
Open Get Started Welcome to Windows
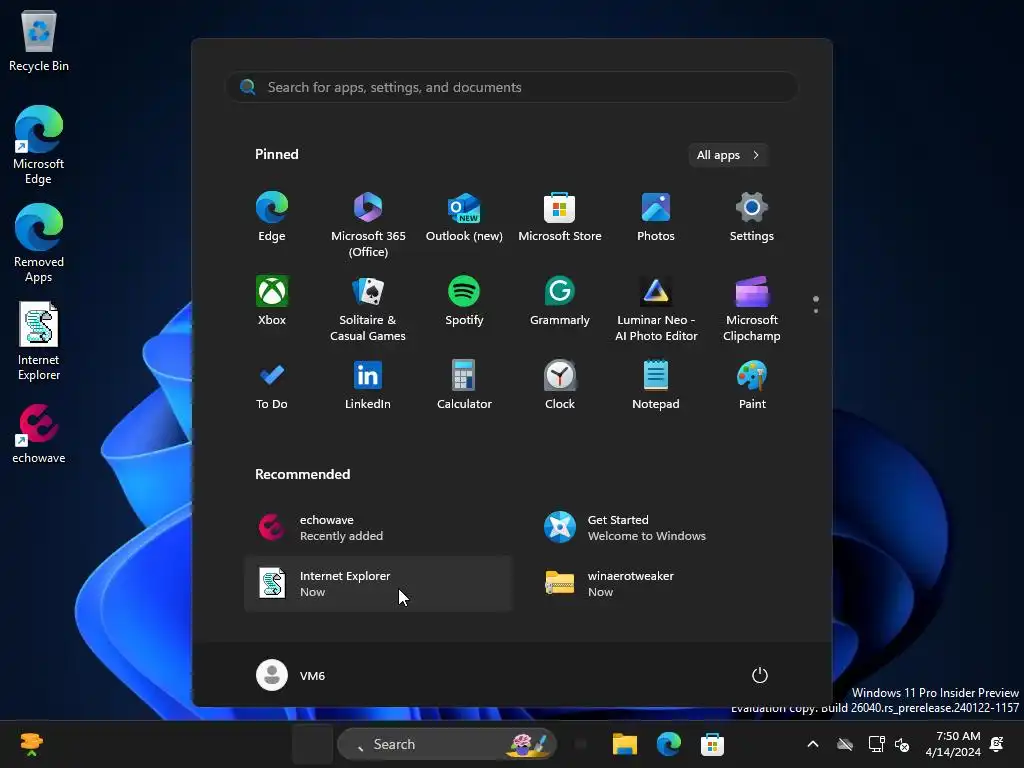tap(665, 528)
